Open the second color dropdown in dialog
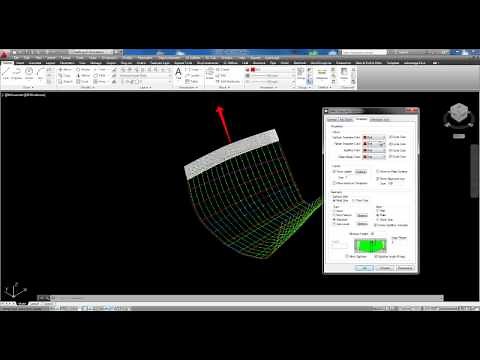Image resolution: width=480 pixels, height=360 pixels. 374,144
